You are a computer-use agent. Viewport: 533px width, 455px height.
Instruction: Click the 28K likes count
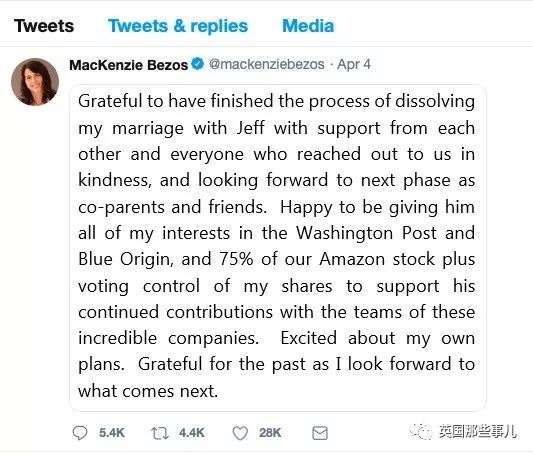pos(270,433)
